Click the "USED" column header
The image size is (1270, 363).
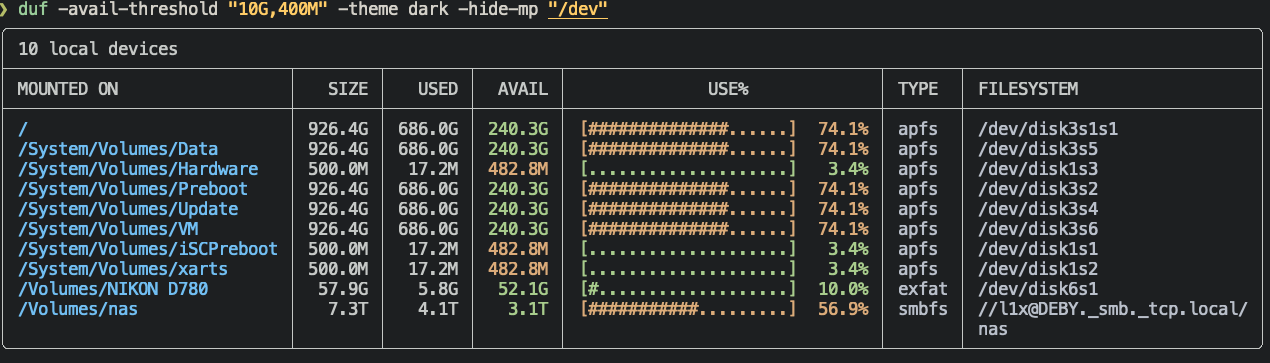tap(438, 89)
